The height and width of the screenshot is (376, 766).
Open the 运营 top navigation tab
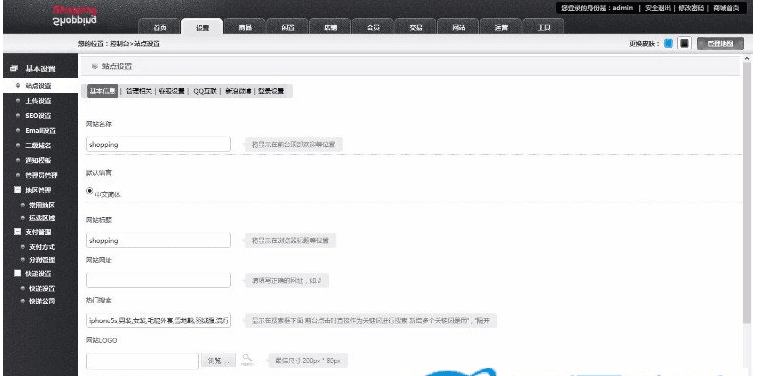[501, 27]
